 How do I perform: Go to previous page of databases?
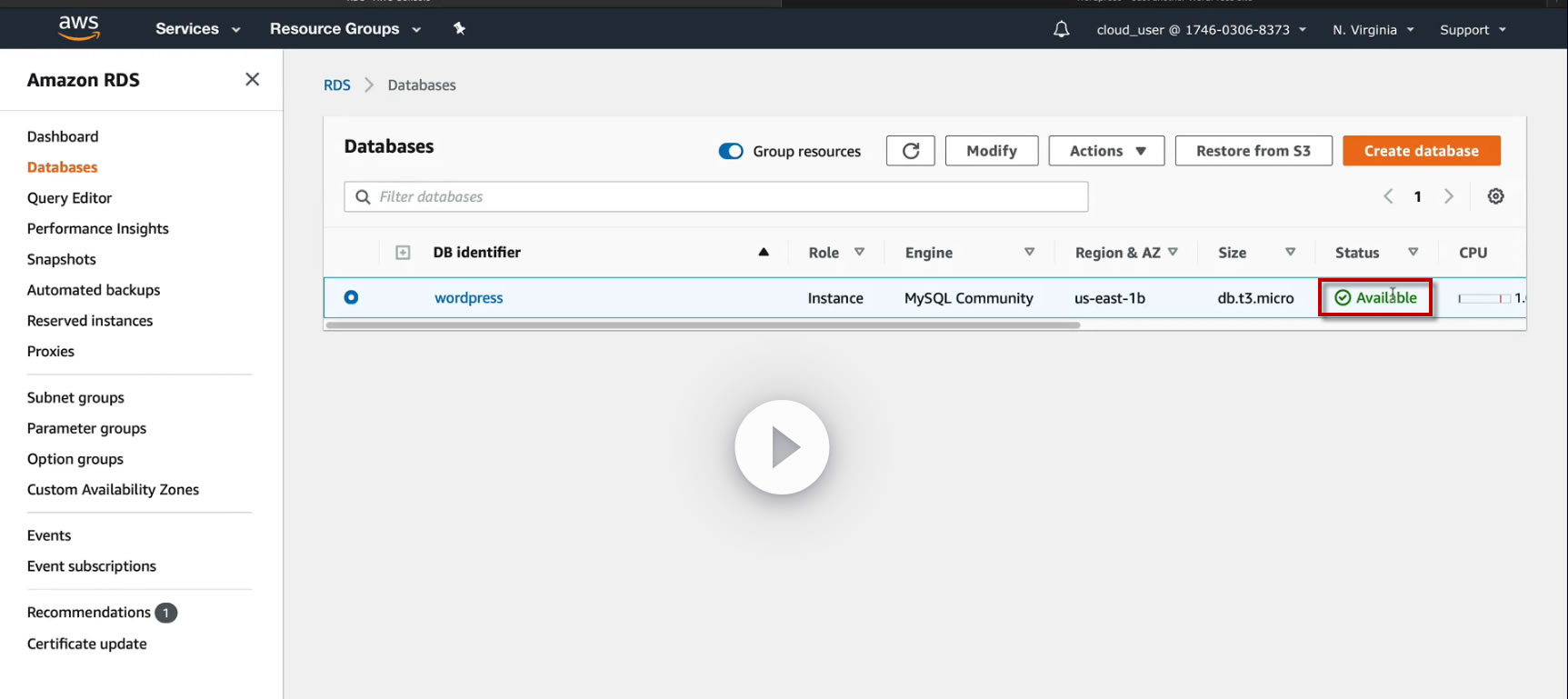1388,196
